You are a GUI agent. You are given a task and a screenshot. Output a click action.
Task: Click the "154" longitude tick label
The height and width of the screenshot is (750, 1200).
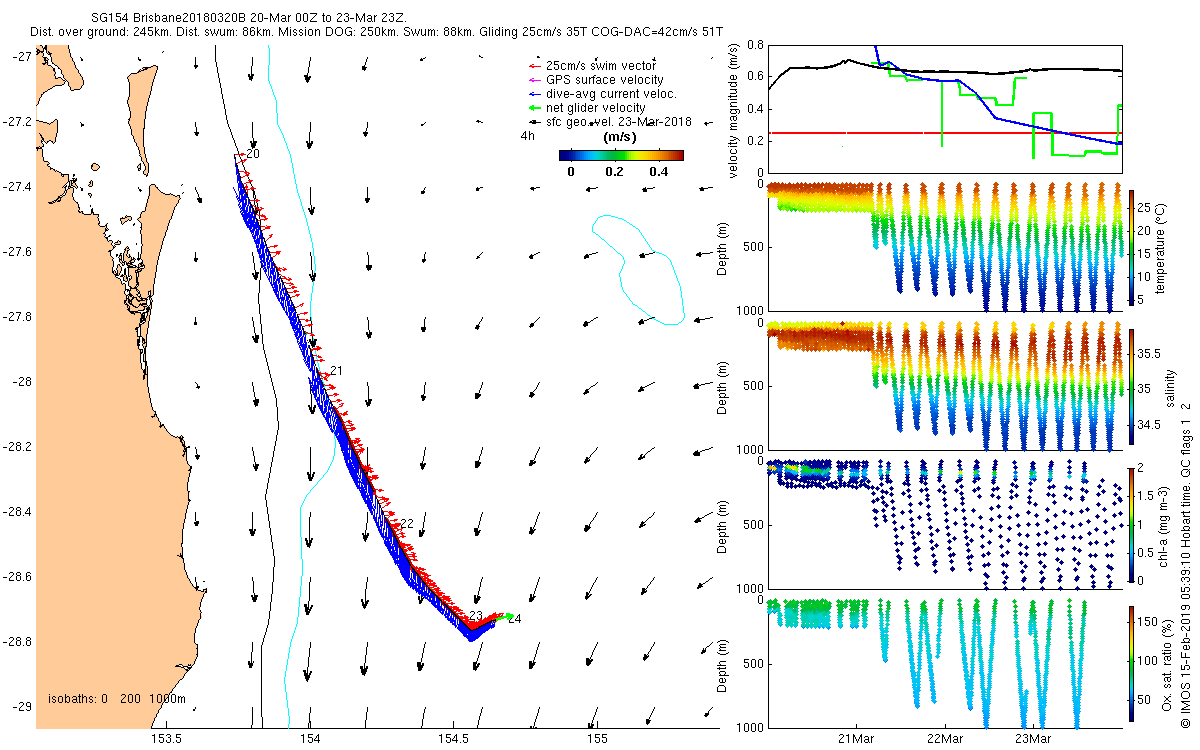click(x=309, y=739)
